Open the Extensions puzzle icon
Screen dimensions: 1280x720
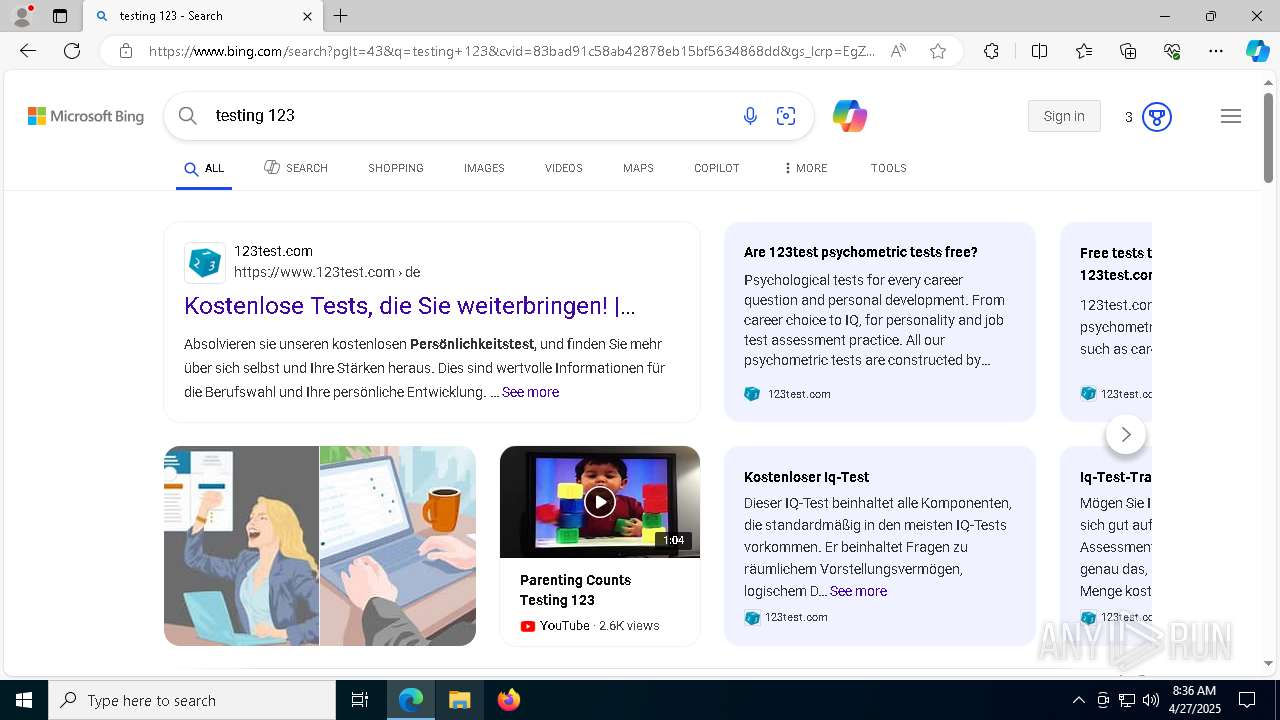[x=991, y=51]
